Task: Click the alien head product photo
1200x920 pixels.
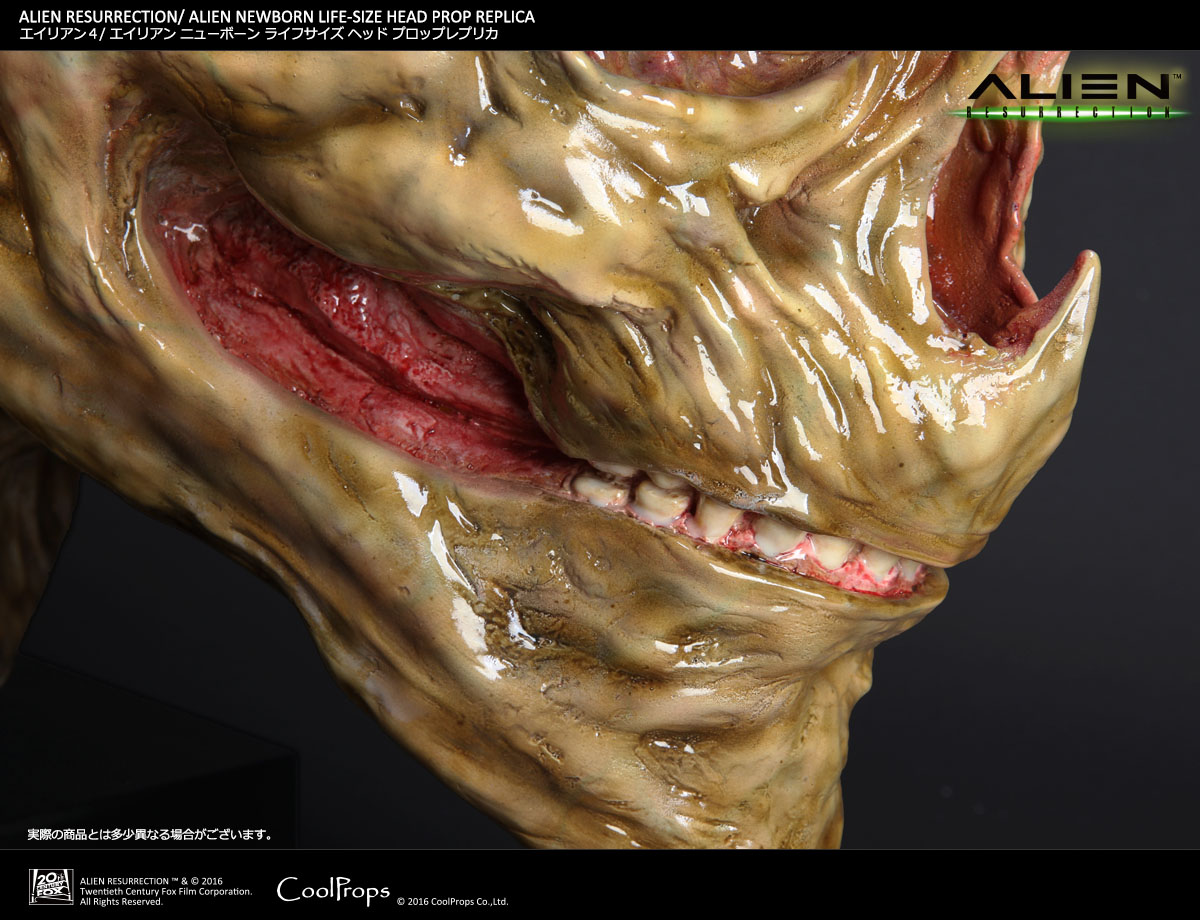Action: pos(600,450)
